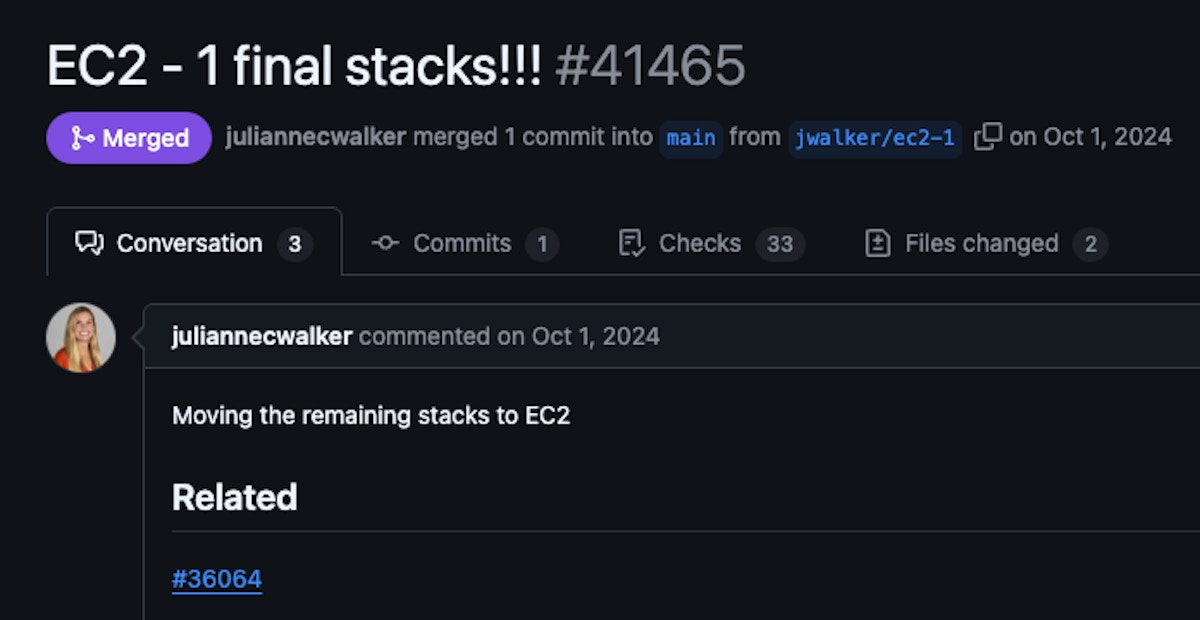Click juliannecwalker username in merge status line
The width and height of the screenshot is (1200, 620).
pyautogui.click(x=316, y=137)
